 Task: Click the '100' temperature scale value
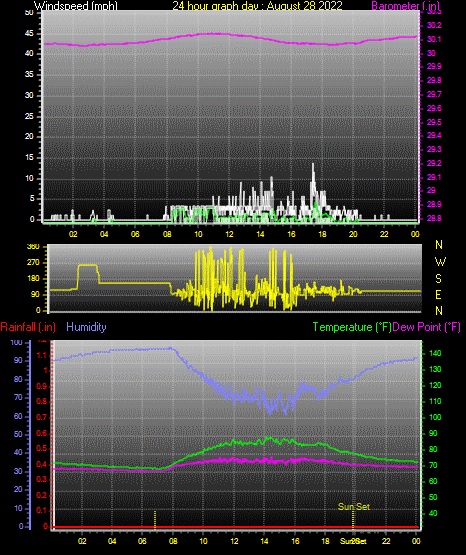click(x=435, y=417)
